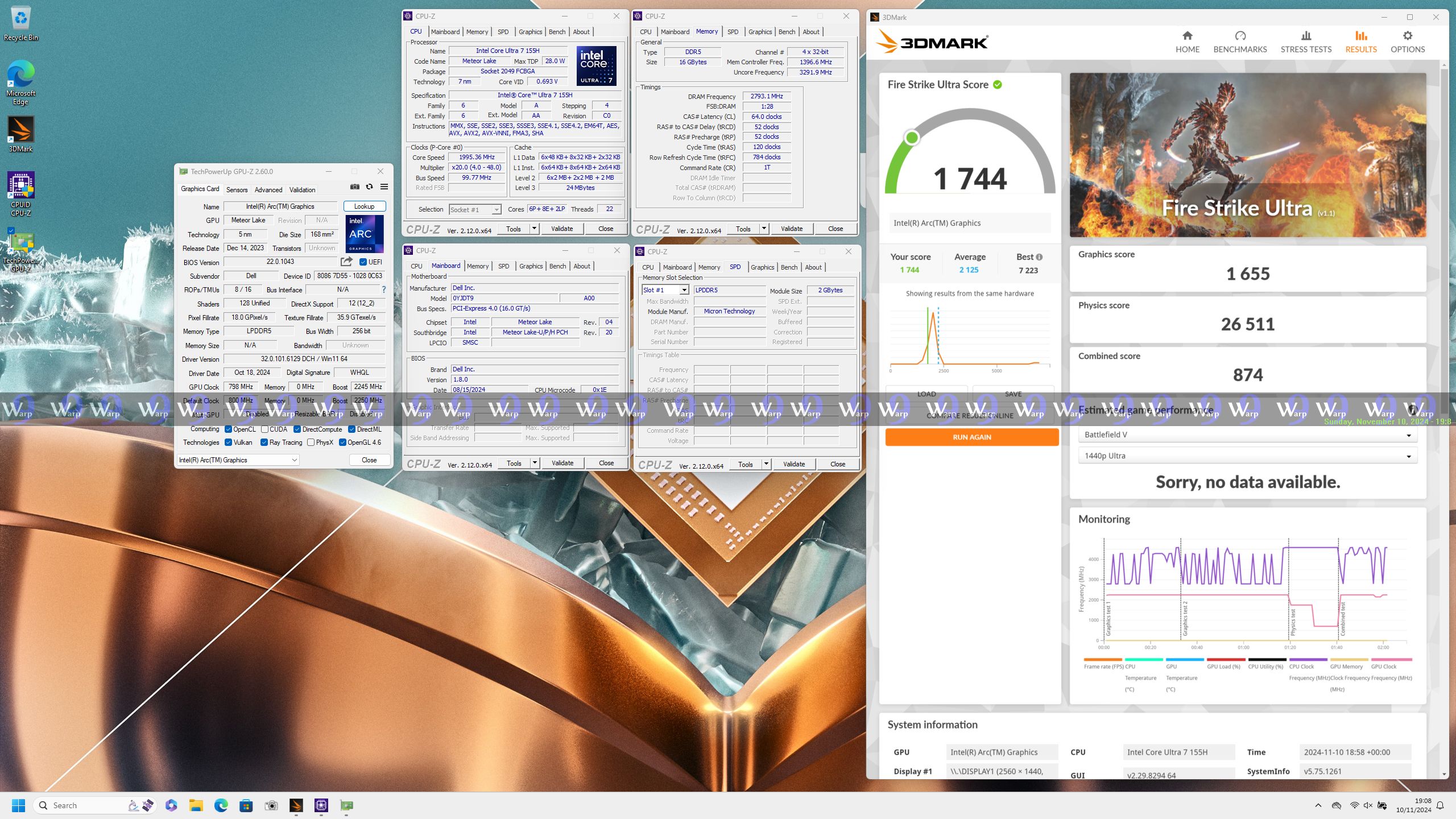Viewport: 1456px width, 819px height.
Task: Click RUN AGAIN in 3DMark
Action: [x=972, y=437]
